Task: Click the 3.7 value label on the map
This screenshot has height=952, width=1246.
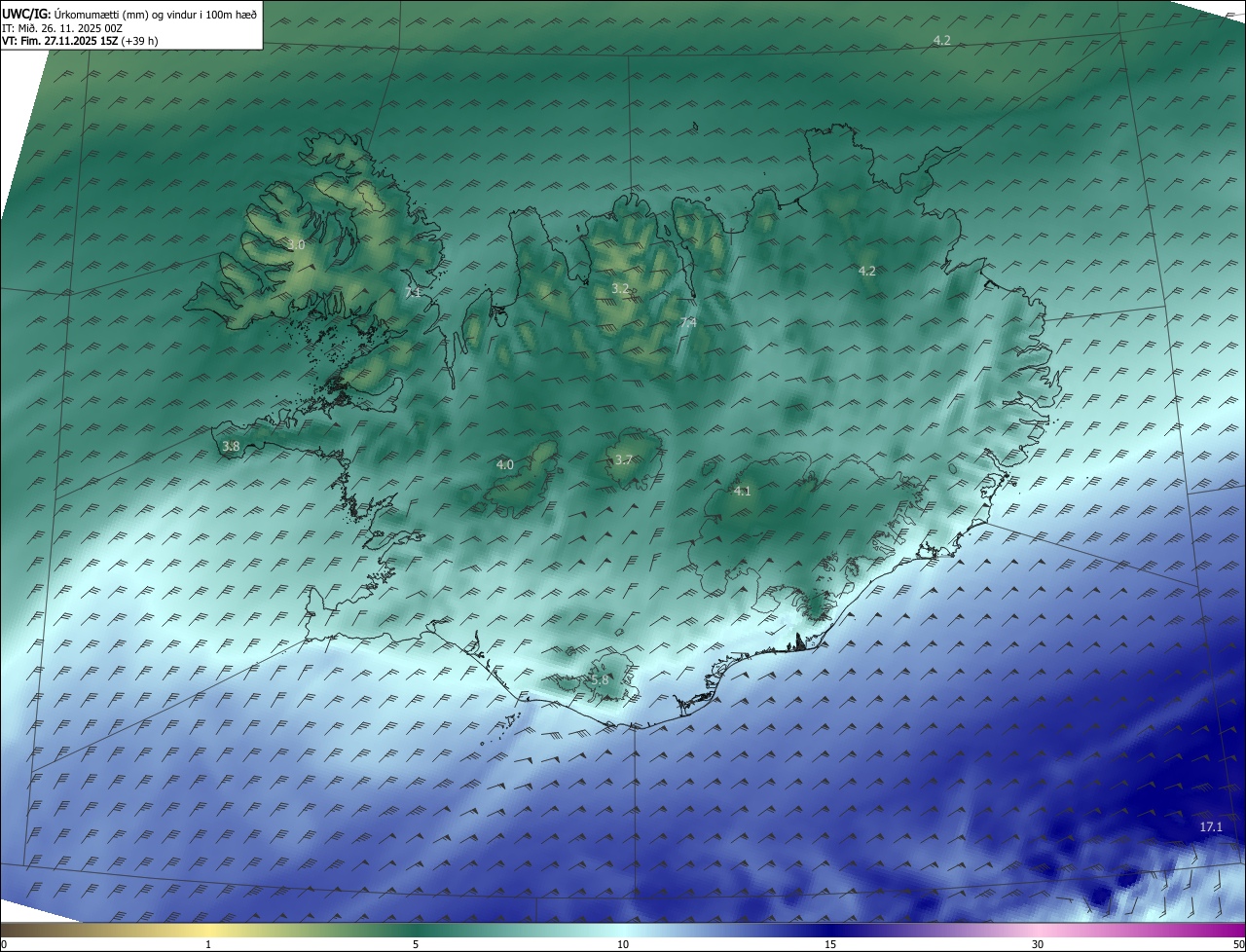Action: pyautogui.click(x=624, y=460)
